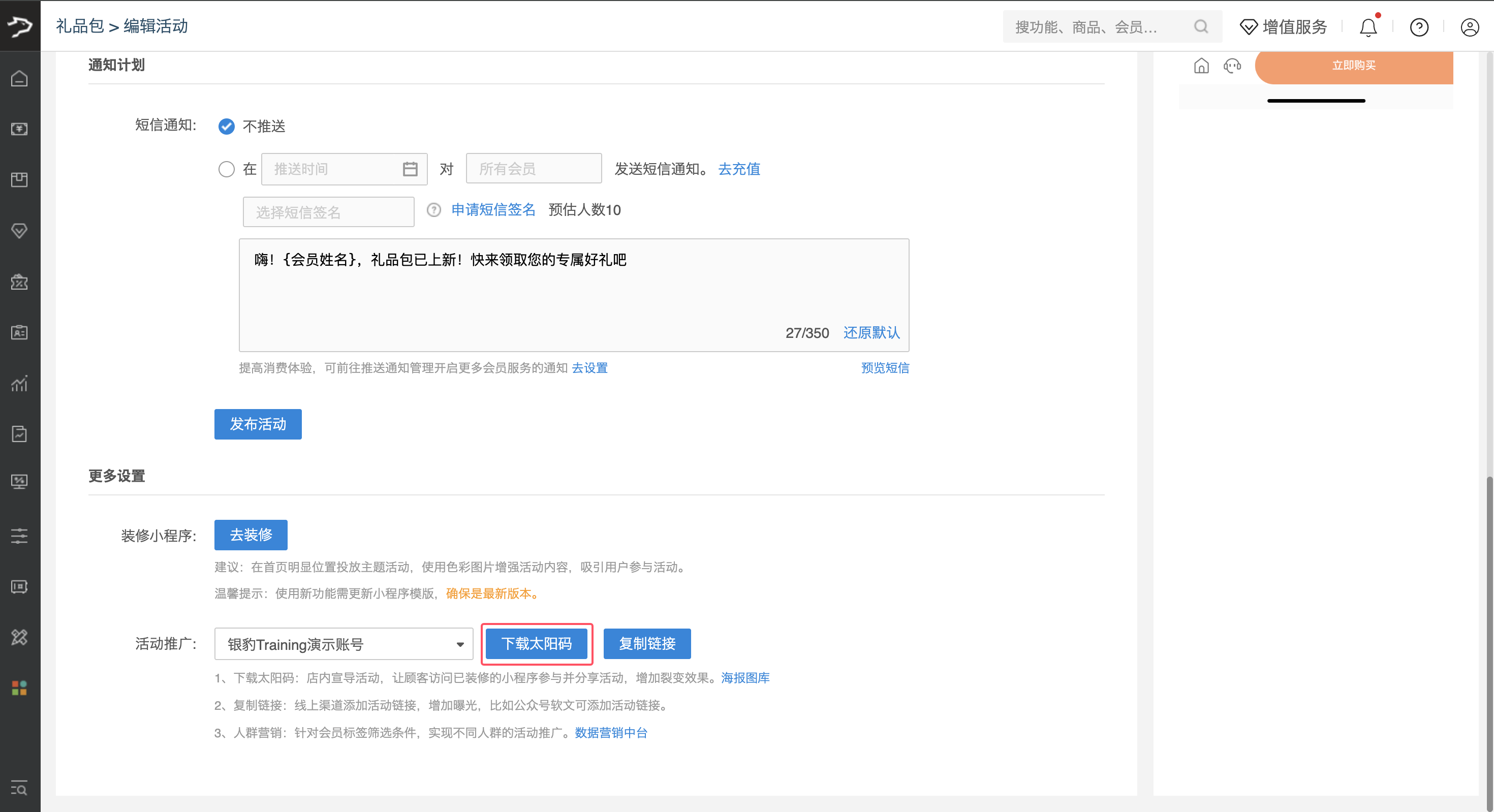This screenshot has height=812, width=1494.
Task: Click the customer service headset icon in preview
Action: pyautogui.click(x=1232, y=66)
